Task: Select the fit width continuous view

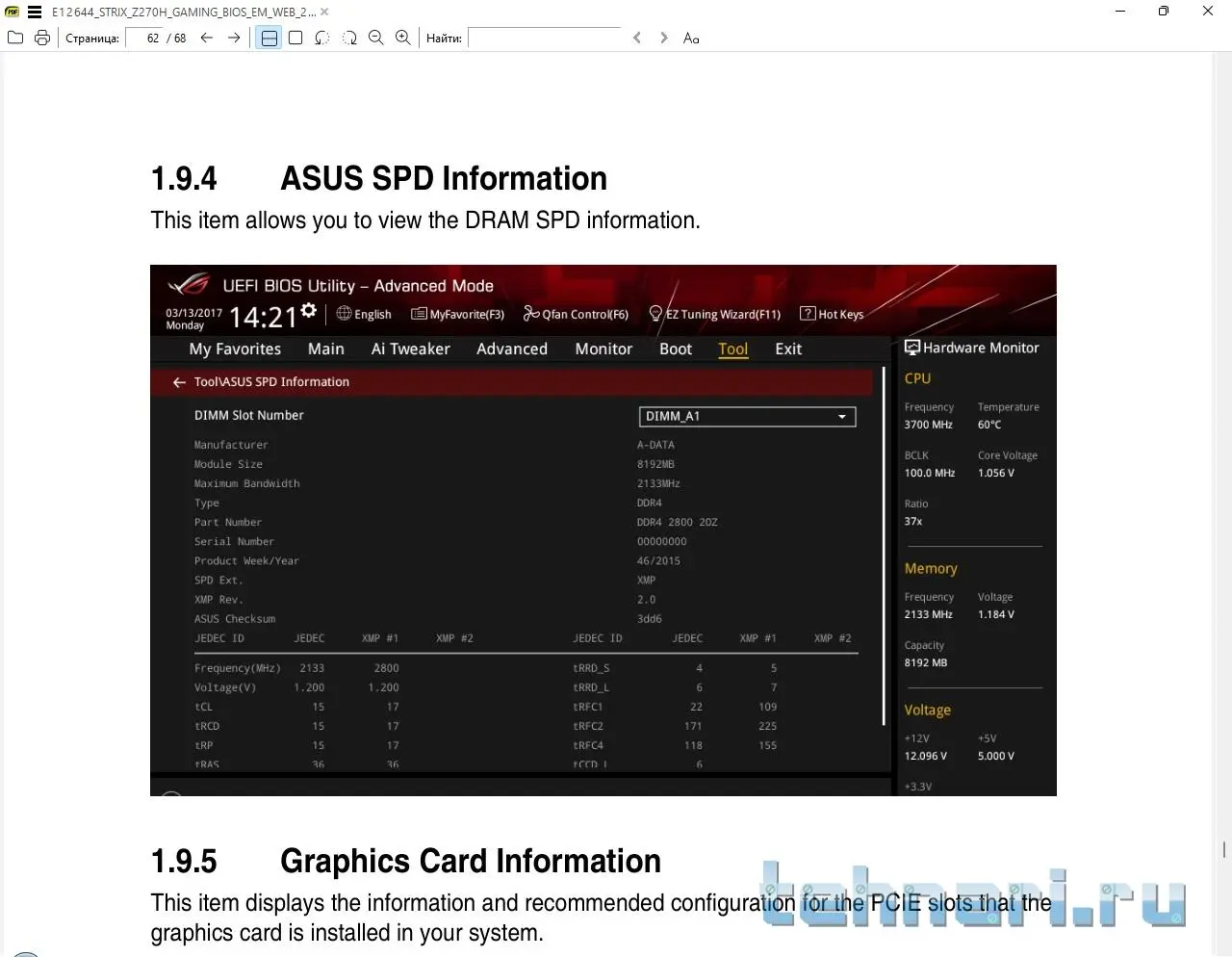Action: 269,38
